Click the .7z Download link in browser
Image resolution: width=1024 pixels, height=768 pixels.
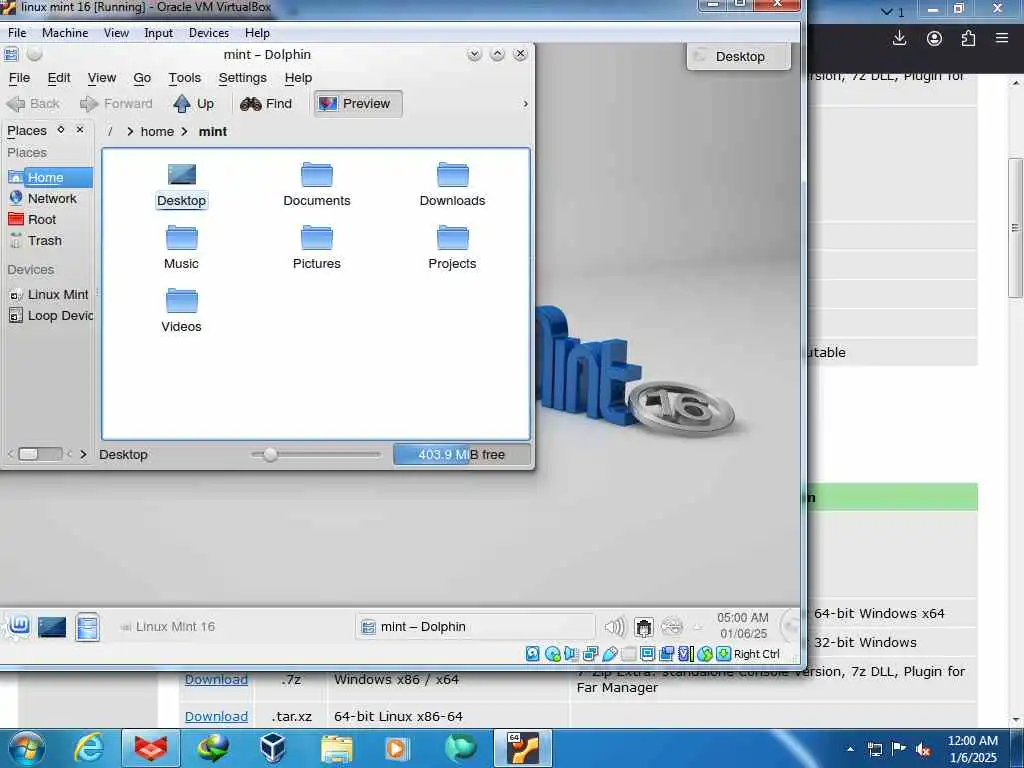pos(216,679)
